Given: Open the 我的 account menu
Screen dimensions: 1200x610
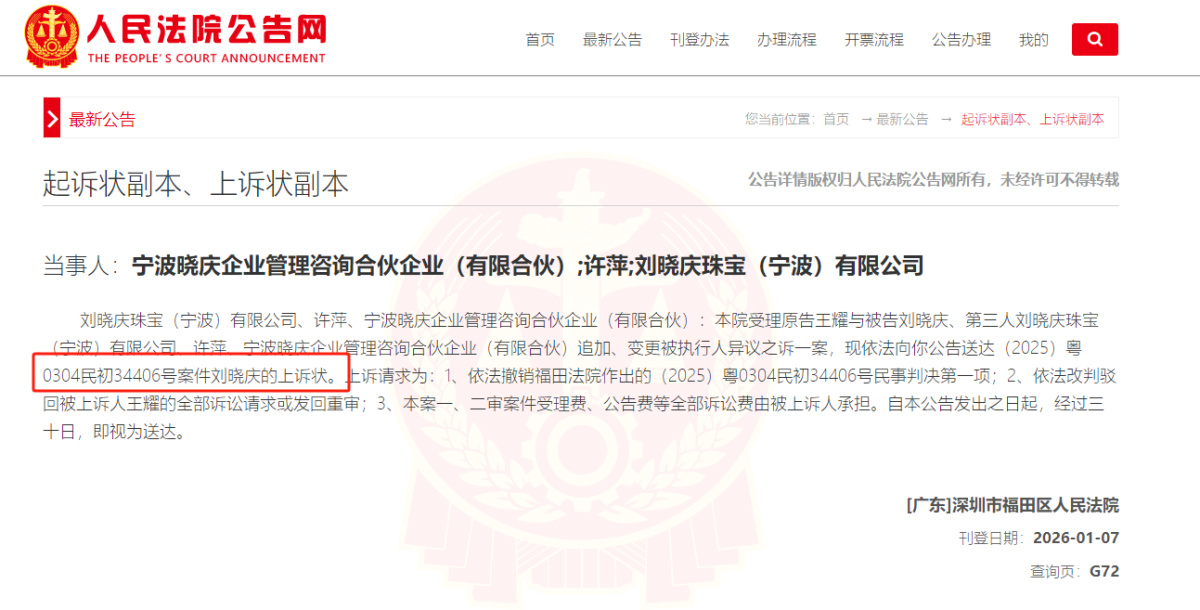Looking at the screenshot, I should click(x=1034, y=40).
